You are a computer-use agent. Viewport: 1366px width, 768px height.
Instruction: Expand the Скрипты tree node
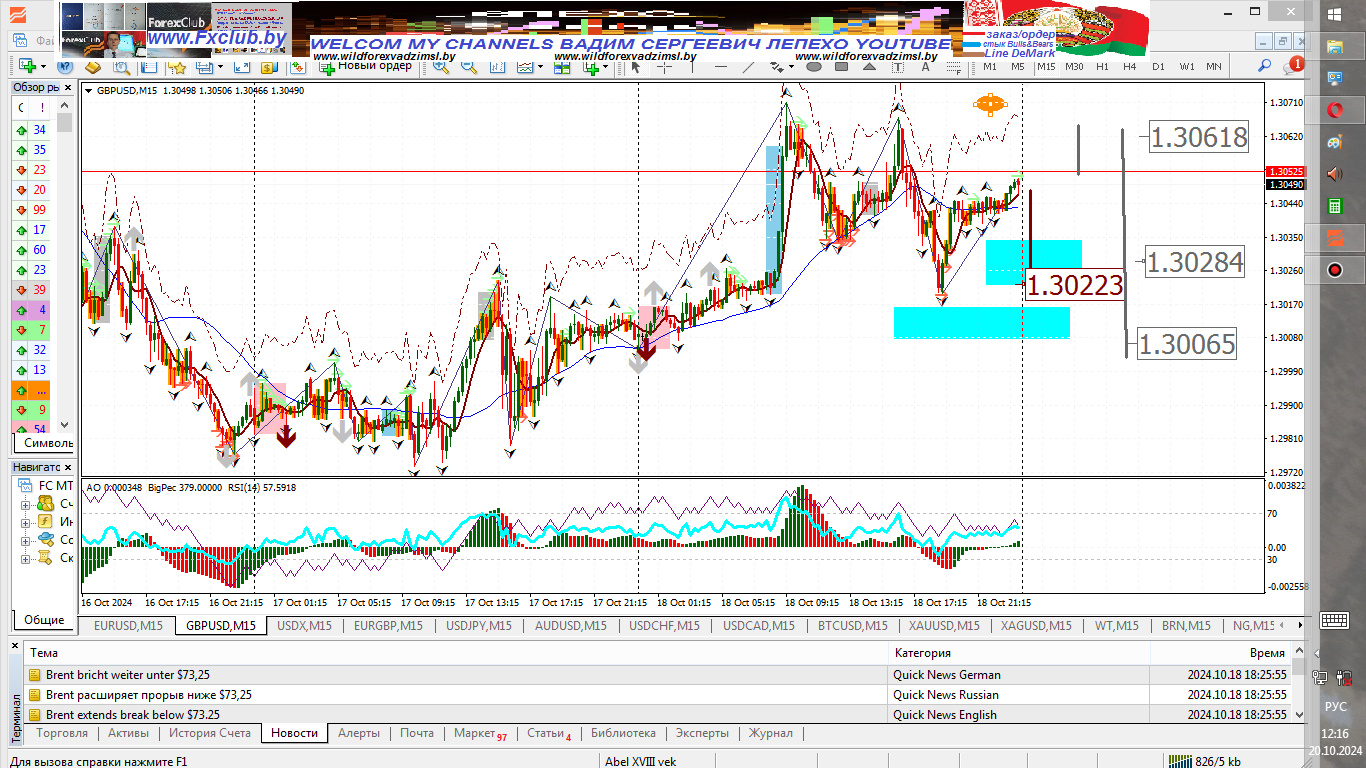pos(26,558)
